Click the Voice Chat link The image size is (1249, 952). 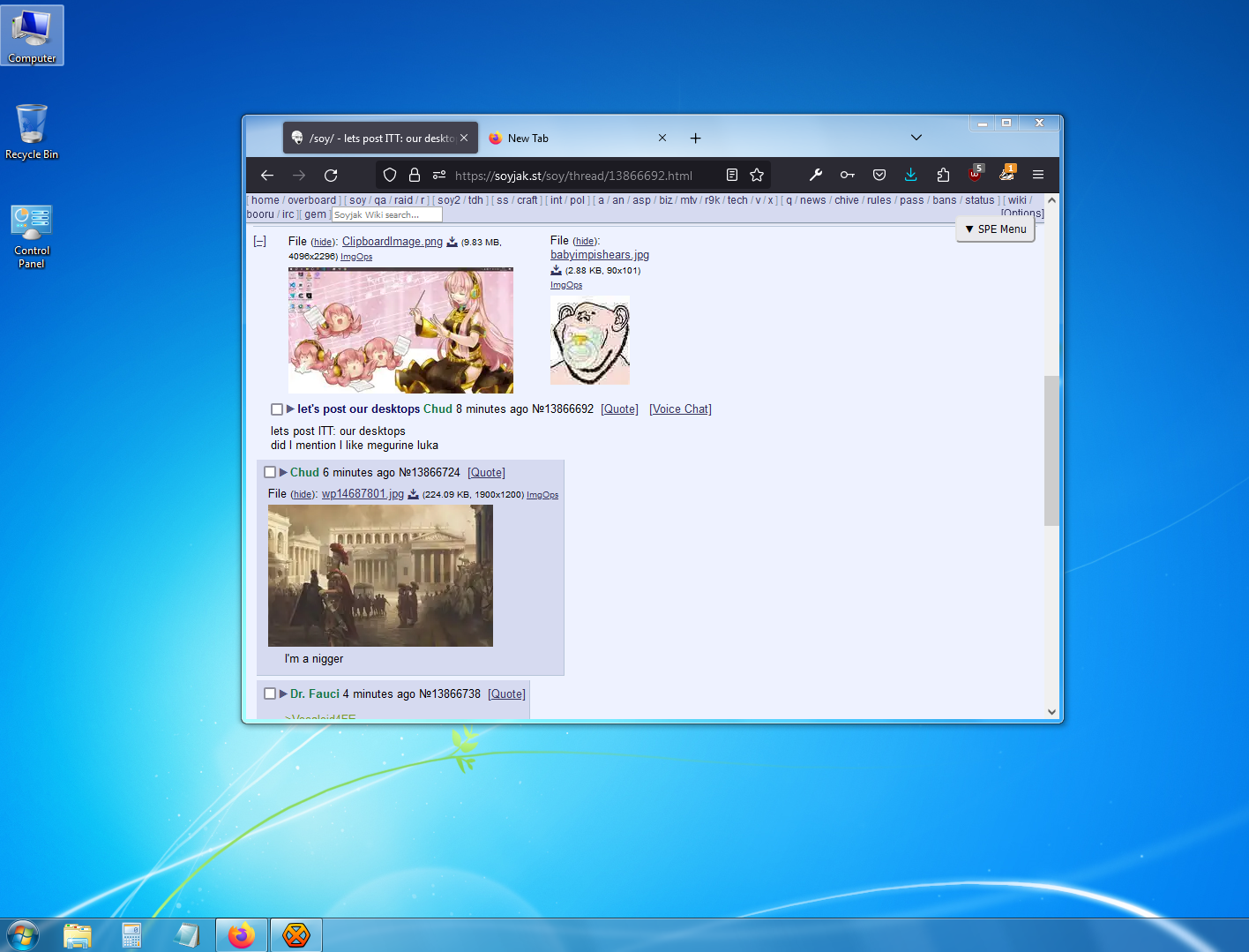pyautogui.click(x=680, y=409)
